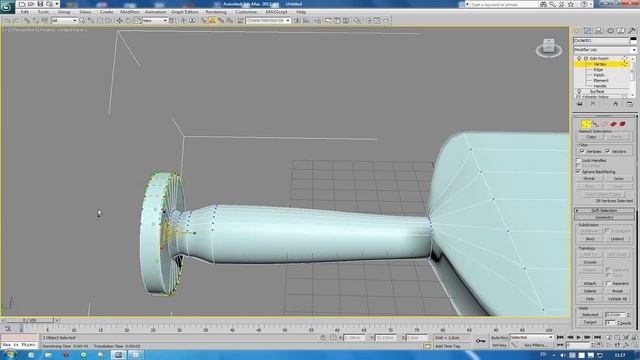Screen dimensions: 640x360
Task: Open the reference coordinate system 'View' dropdown
Action: 155,20
